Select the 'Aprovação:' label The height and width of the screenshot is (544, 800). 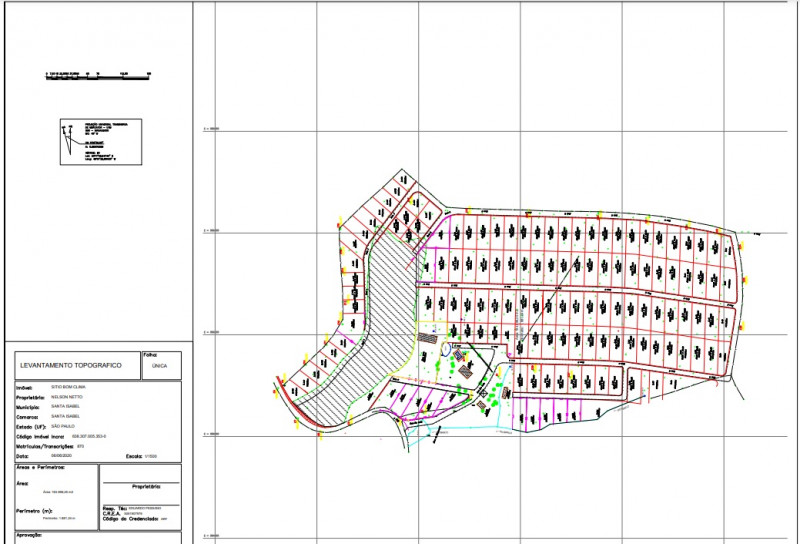29,535
